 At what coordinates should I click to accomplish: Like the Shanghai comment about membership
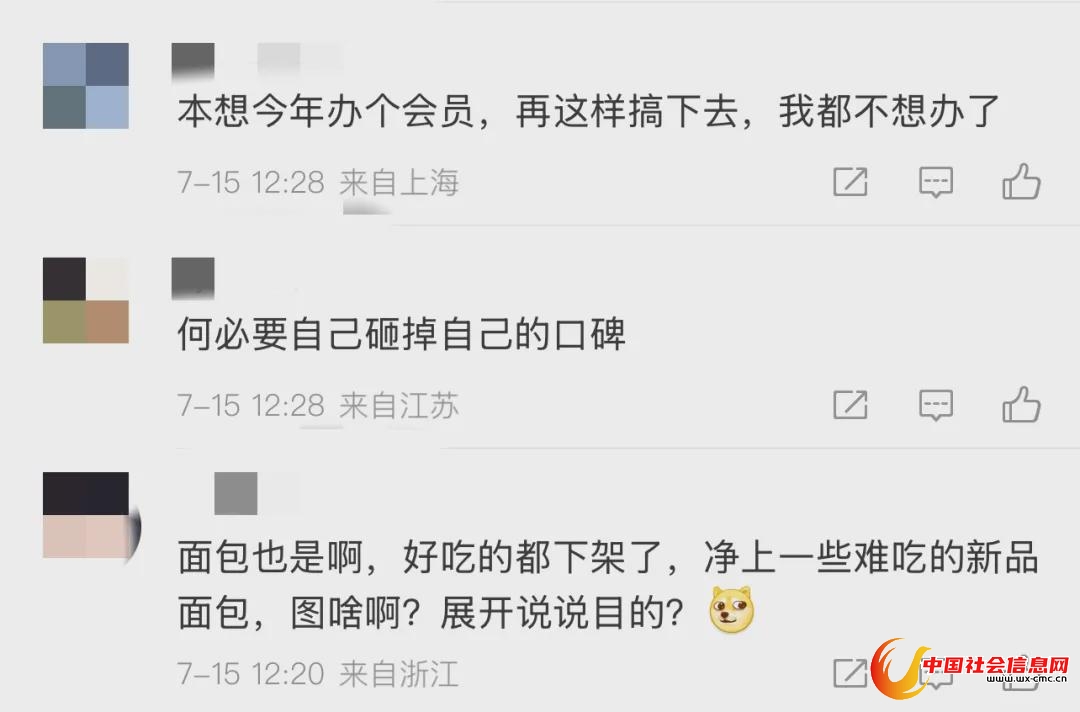click(1021, 181)
